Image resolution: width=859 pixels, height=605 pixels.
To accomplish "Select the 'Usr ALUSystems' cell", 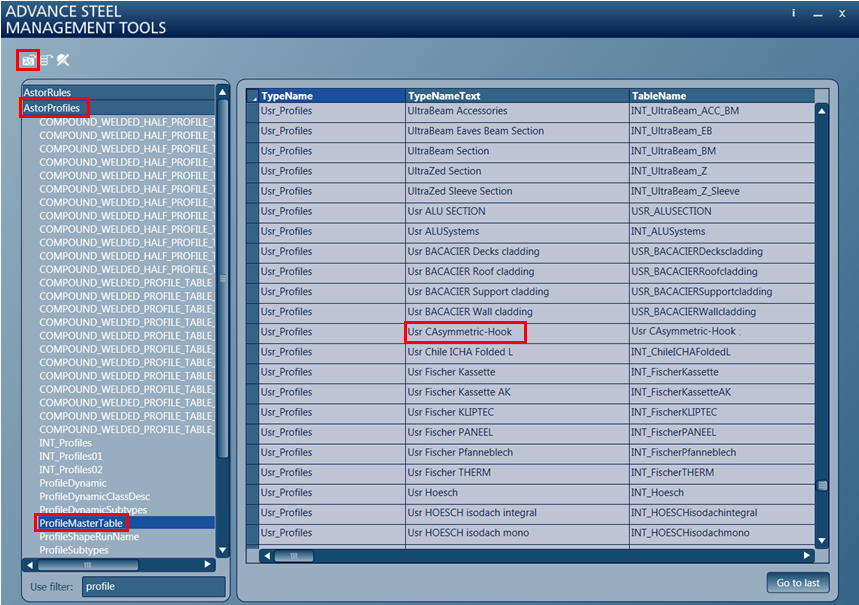I will (517, 231).
